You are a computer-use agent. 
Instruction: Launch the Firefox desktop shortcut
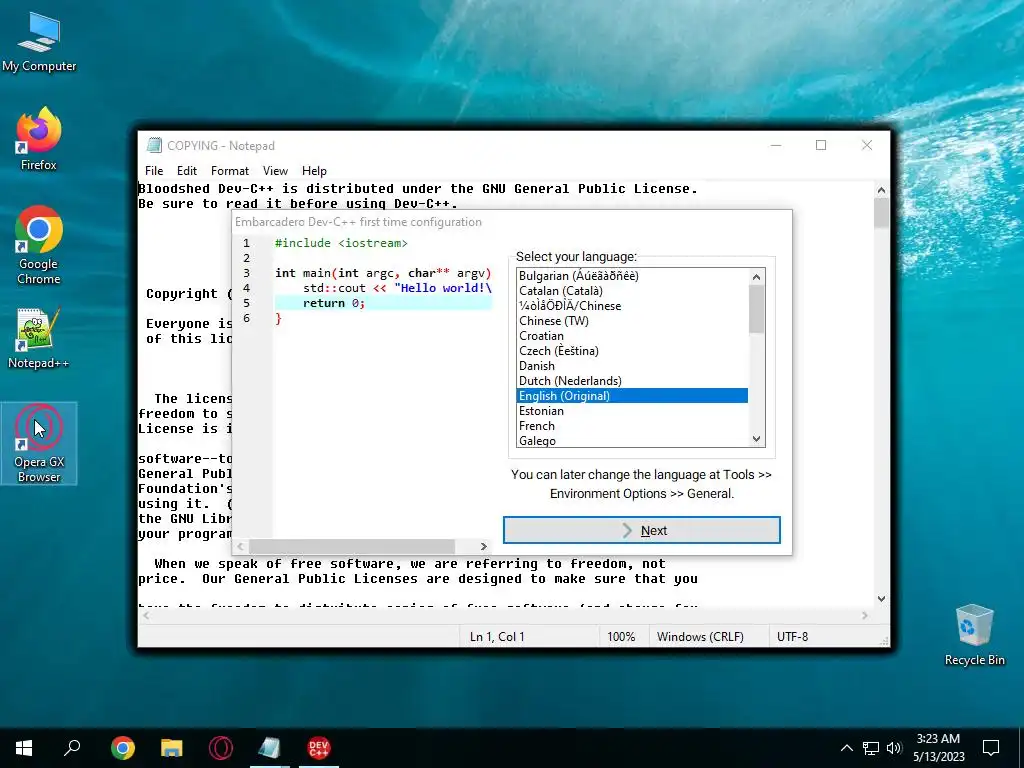click(x=39, y=138)
